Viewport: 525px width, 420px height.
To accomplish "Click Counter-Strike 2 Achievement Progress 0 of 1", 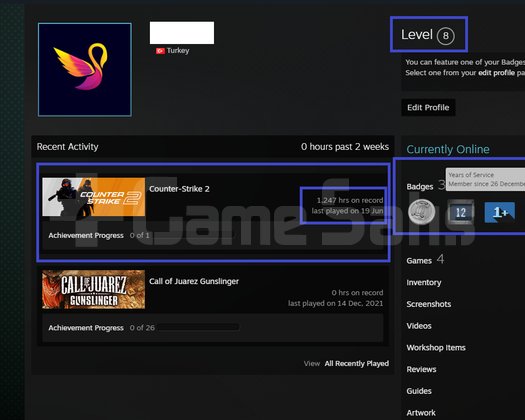I will pyautogui.click(x=99, y=235).
